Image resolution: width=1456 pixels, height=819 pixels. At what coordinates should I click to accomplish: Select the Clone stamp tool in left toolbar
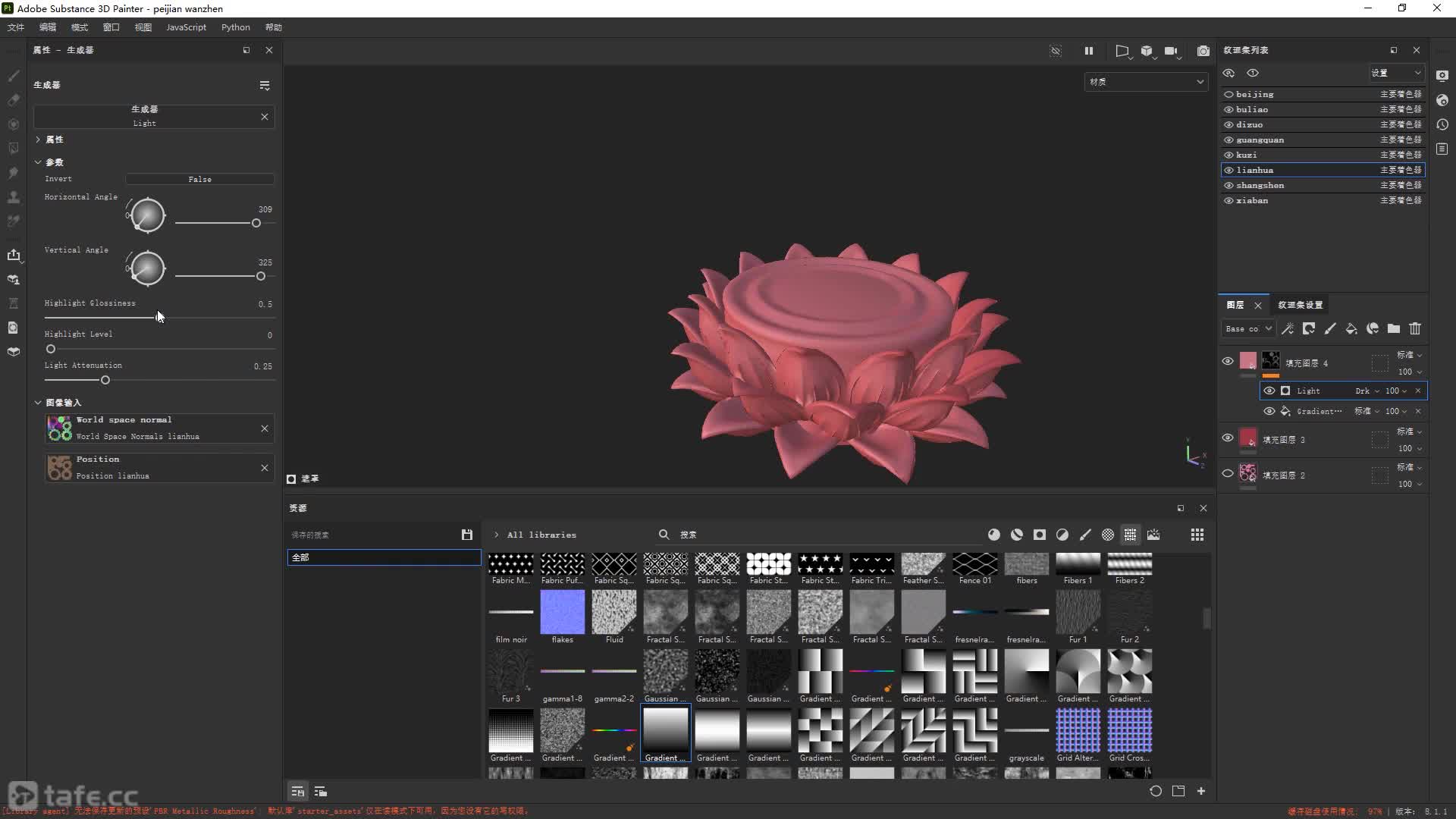(x=14, y=197)
